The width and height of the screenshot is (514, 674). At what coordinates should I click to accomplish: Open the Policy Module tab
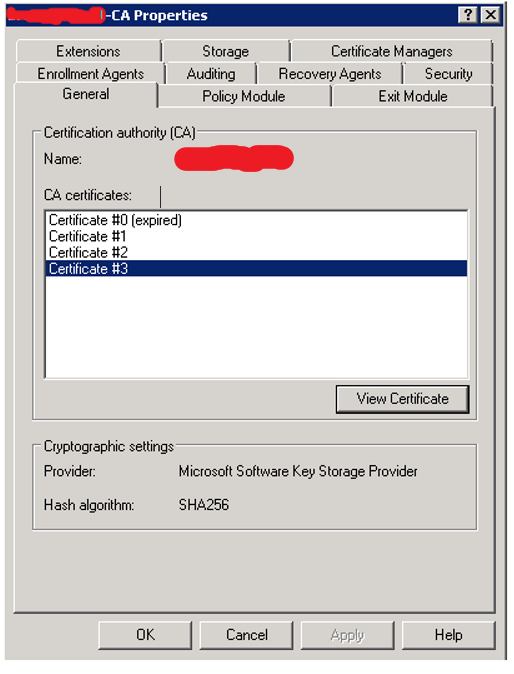click(244, 96)
